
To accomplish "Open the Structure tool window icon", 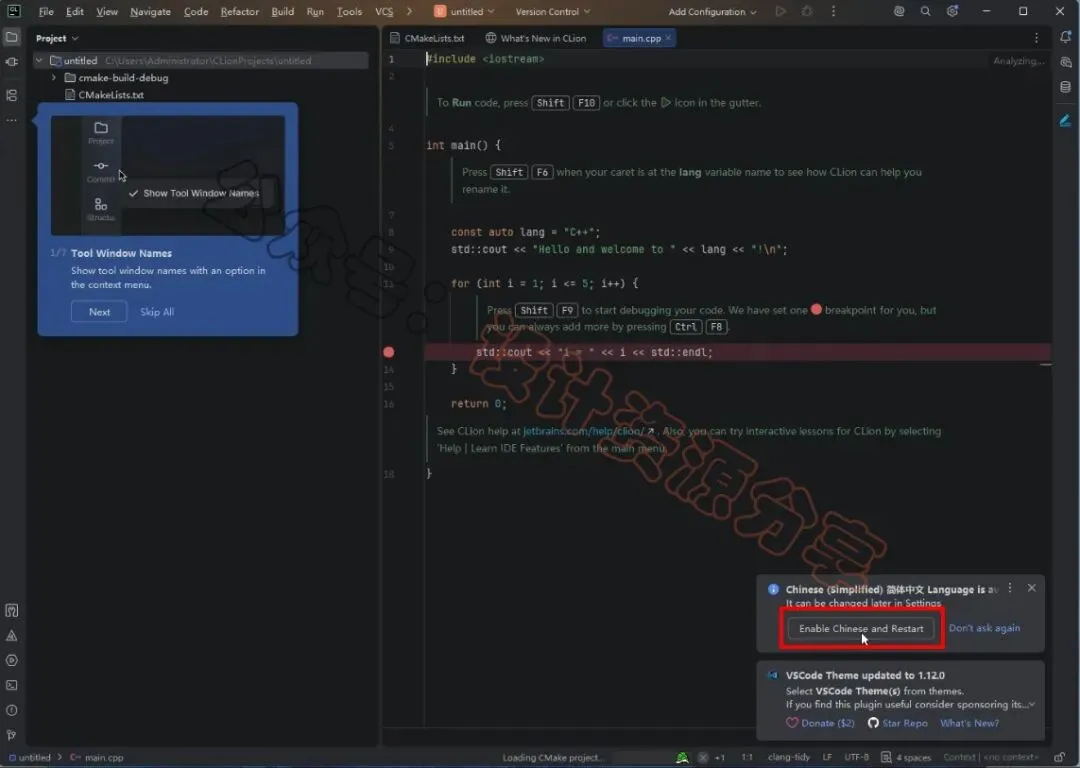I will (12, 95).
